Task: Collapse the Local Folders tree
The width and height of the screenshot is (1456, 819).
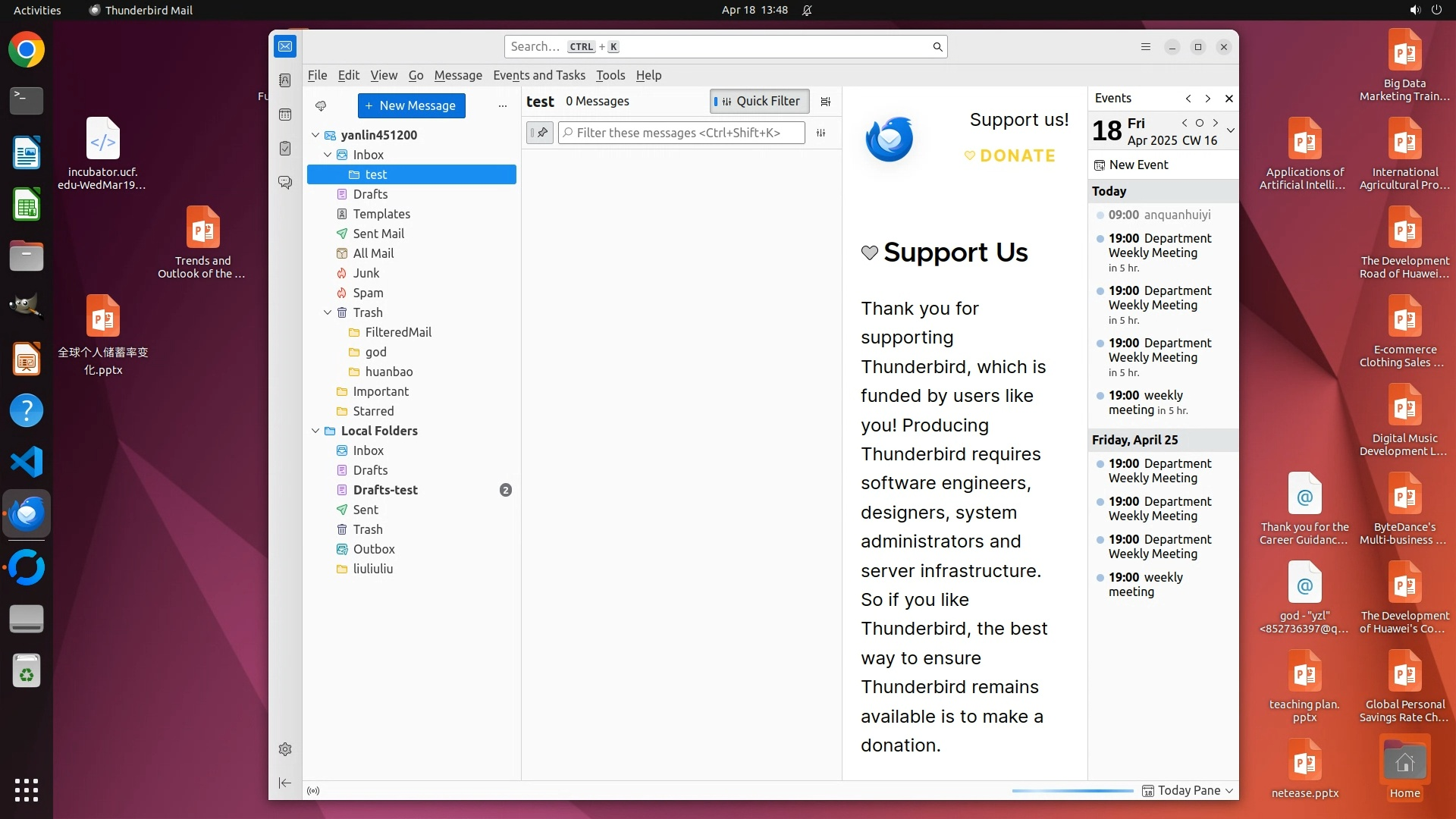Action: (315, 431)
